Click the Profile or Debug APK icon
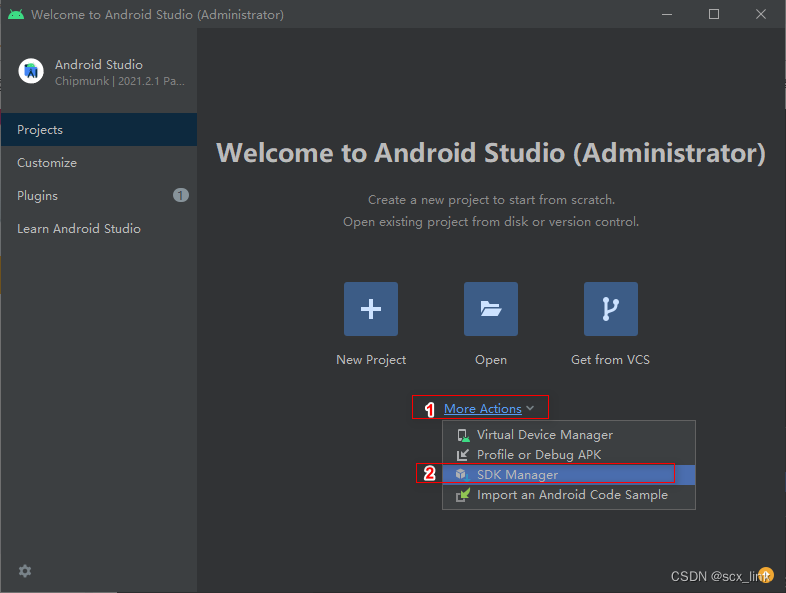786x593 pixels. [463, 455]
